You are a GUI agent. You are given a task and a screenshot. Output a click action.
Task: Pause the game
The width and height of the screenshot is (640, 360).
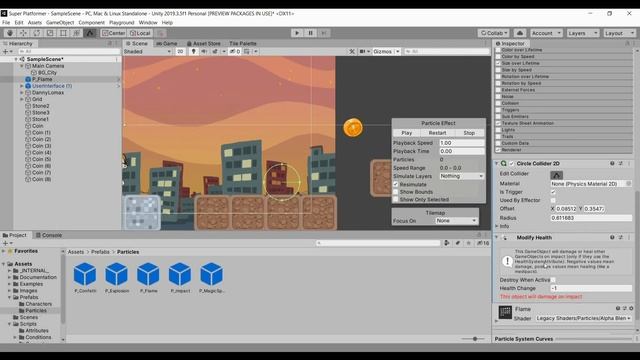tap(310, 33)
